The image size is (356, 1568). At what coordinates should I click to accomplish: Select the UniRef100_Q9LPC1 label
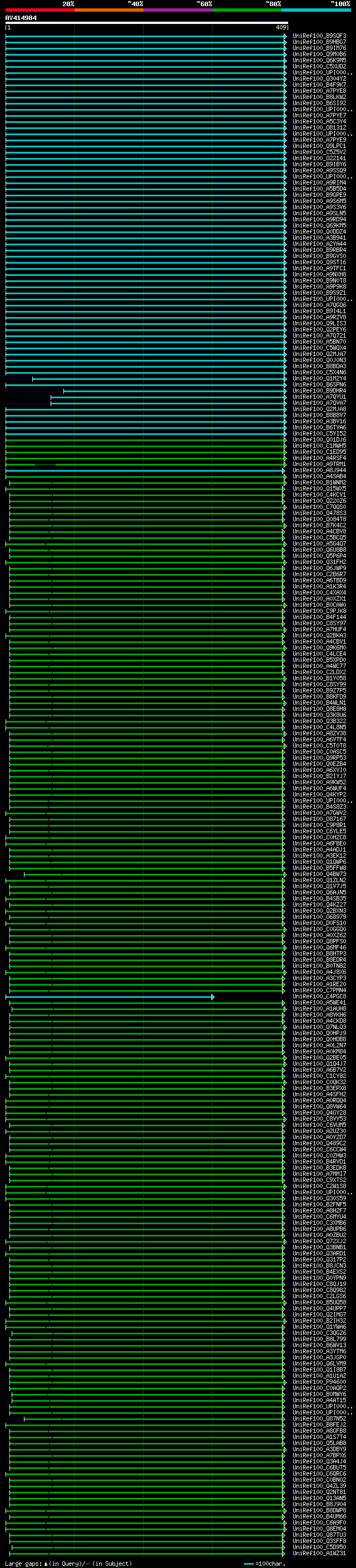319,146
